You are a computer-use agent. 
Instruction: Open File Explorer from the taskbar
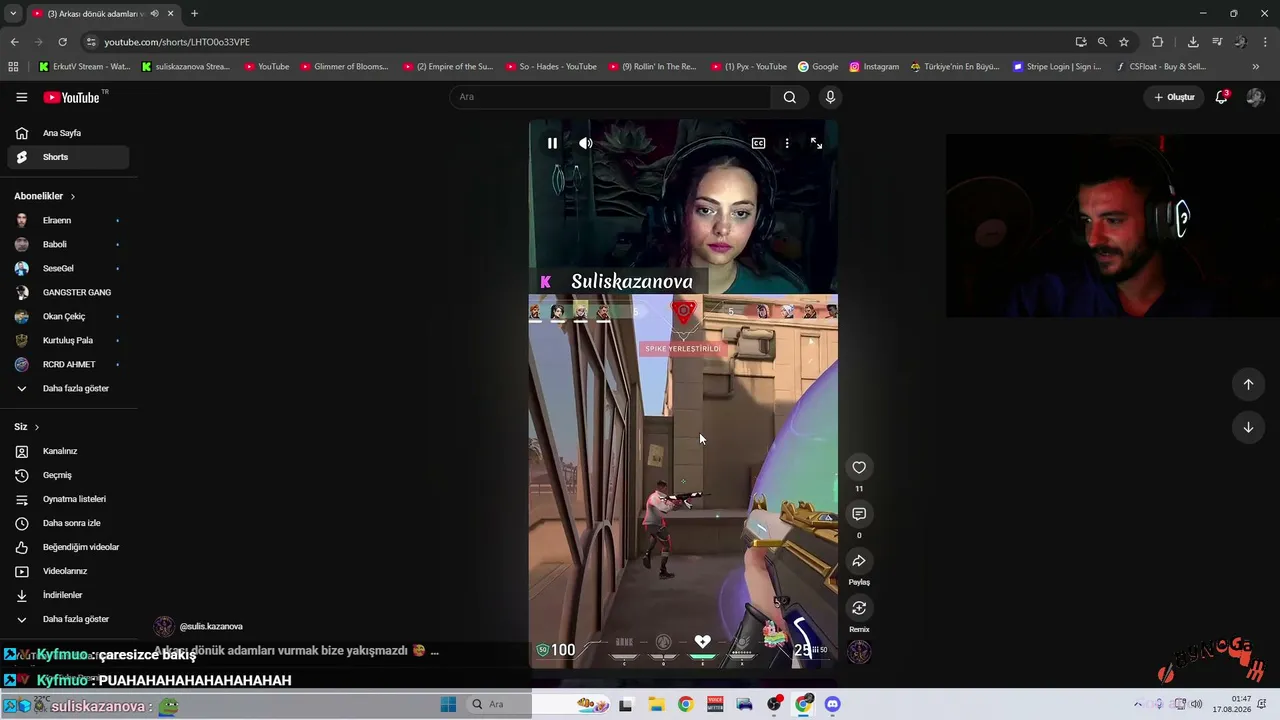pos(656,704)
